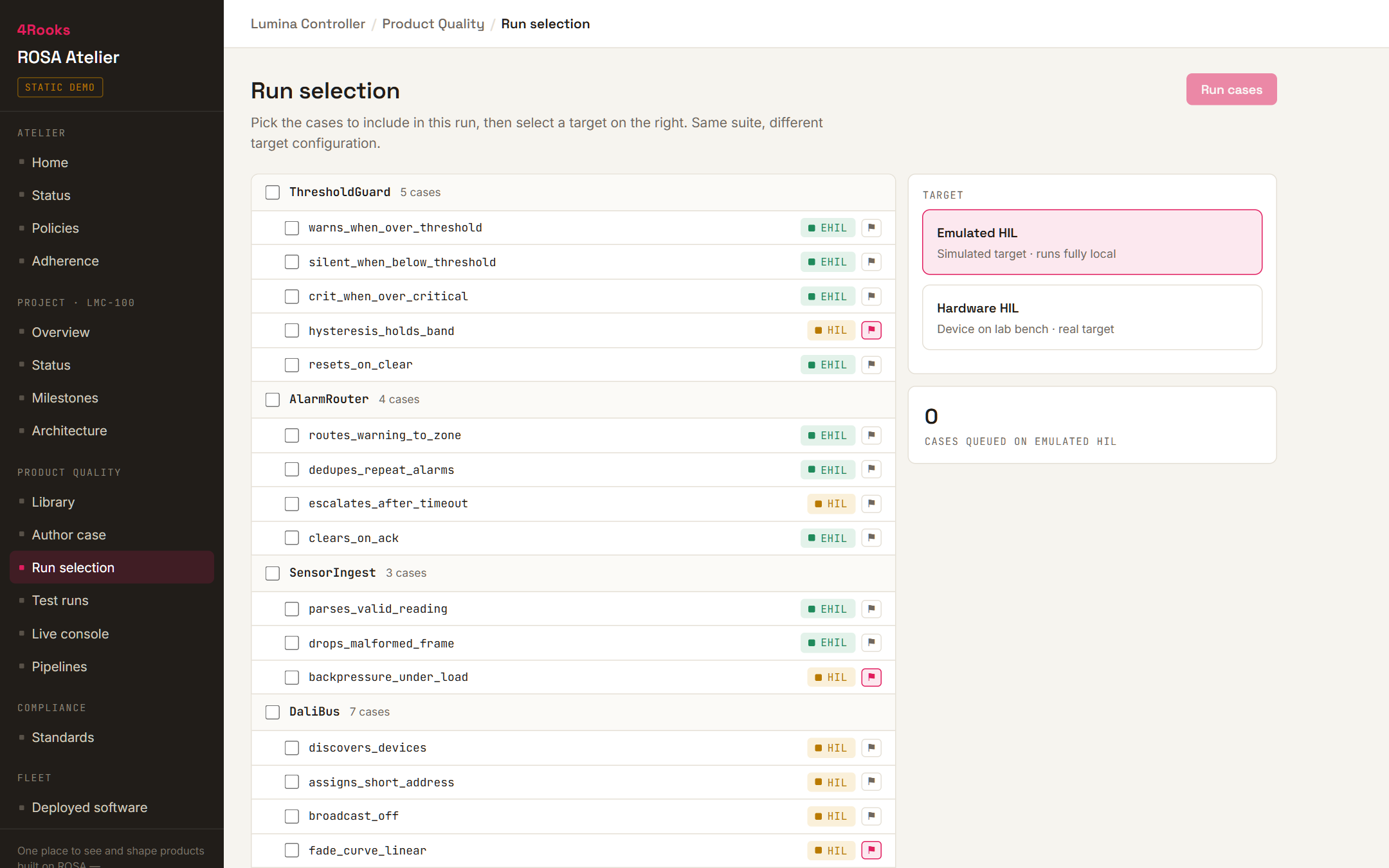Click HIL badge on backpressure_under_load row
This screenshot has width=1389, height=868.
coord(831,677)
